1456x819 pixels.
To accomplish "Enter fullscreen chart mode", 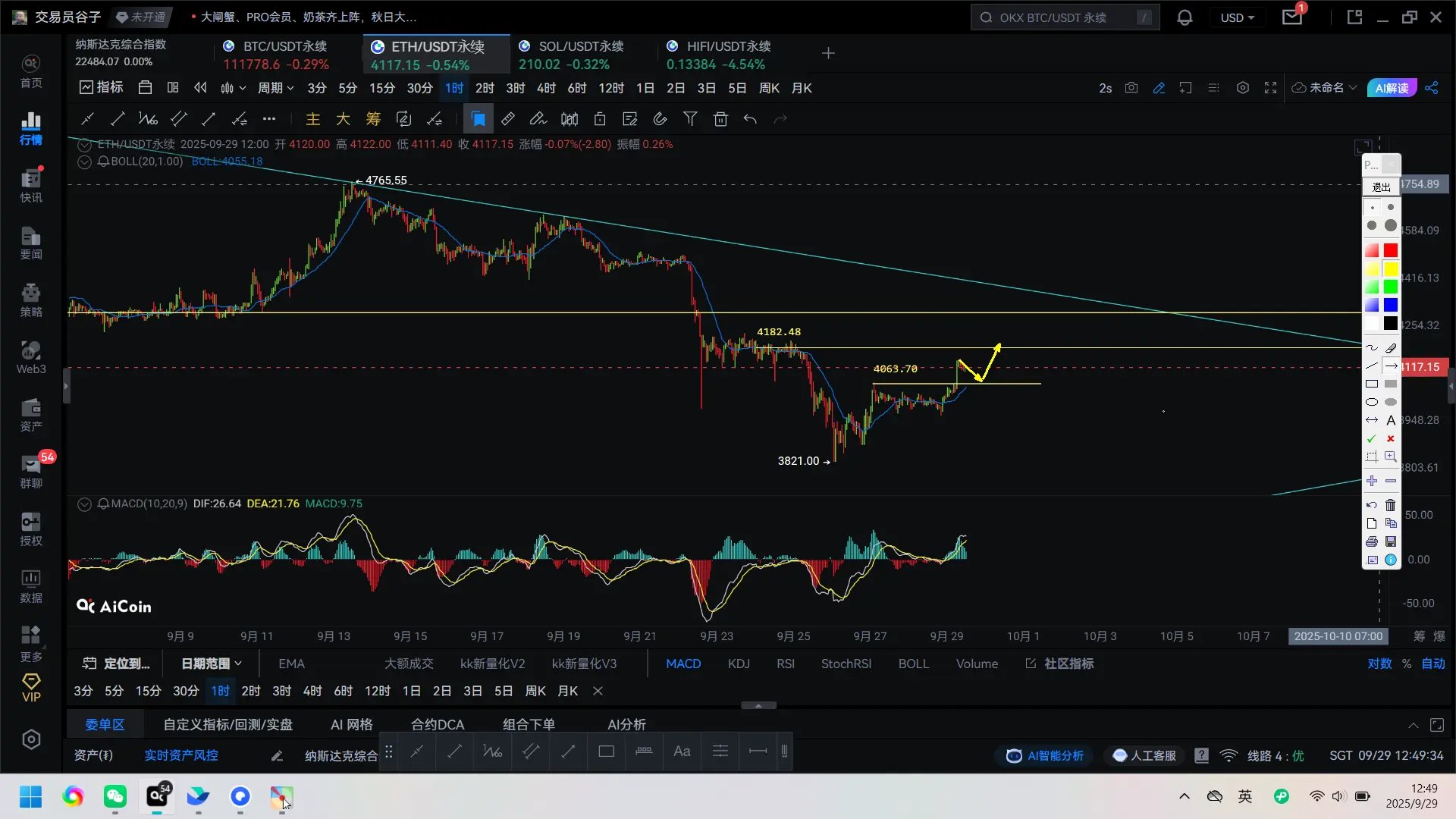I will point(1270,88).
